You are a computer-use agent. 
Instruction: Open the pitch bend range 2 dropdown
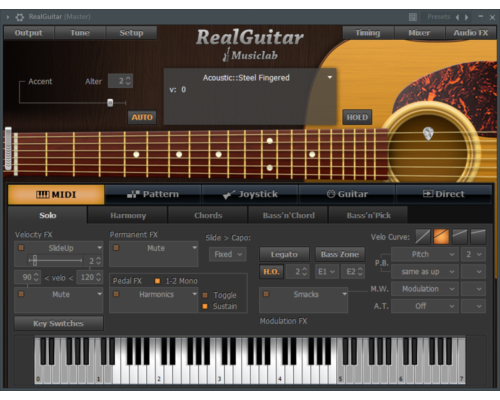[x=473, y=254]
